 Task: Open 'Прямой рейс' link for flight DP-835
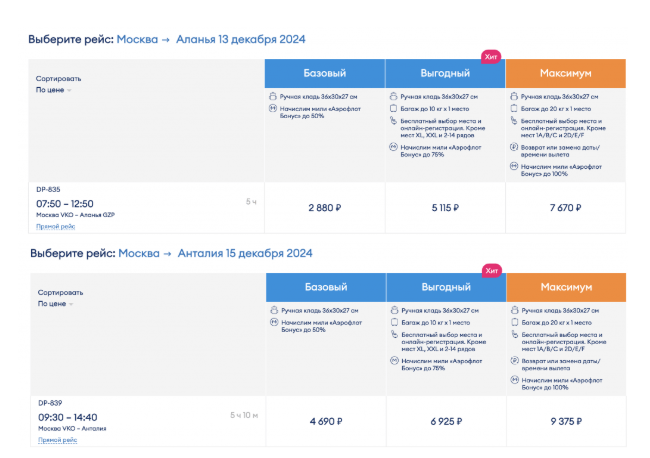[x=56, y=226]
